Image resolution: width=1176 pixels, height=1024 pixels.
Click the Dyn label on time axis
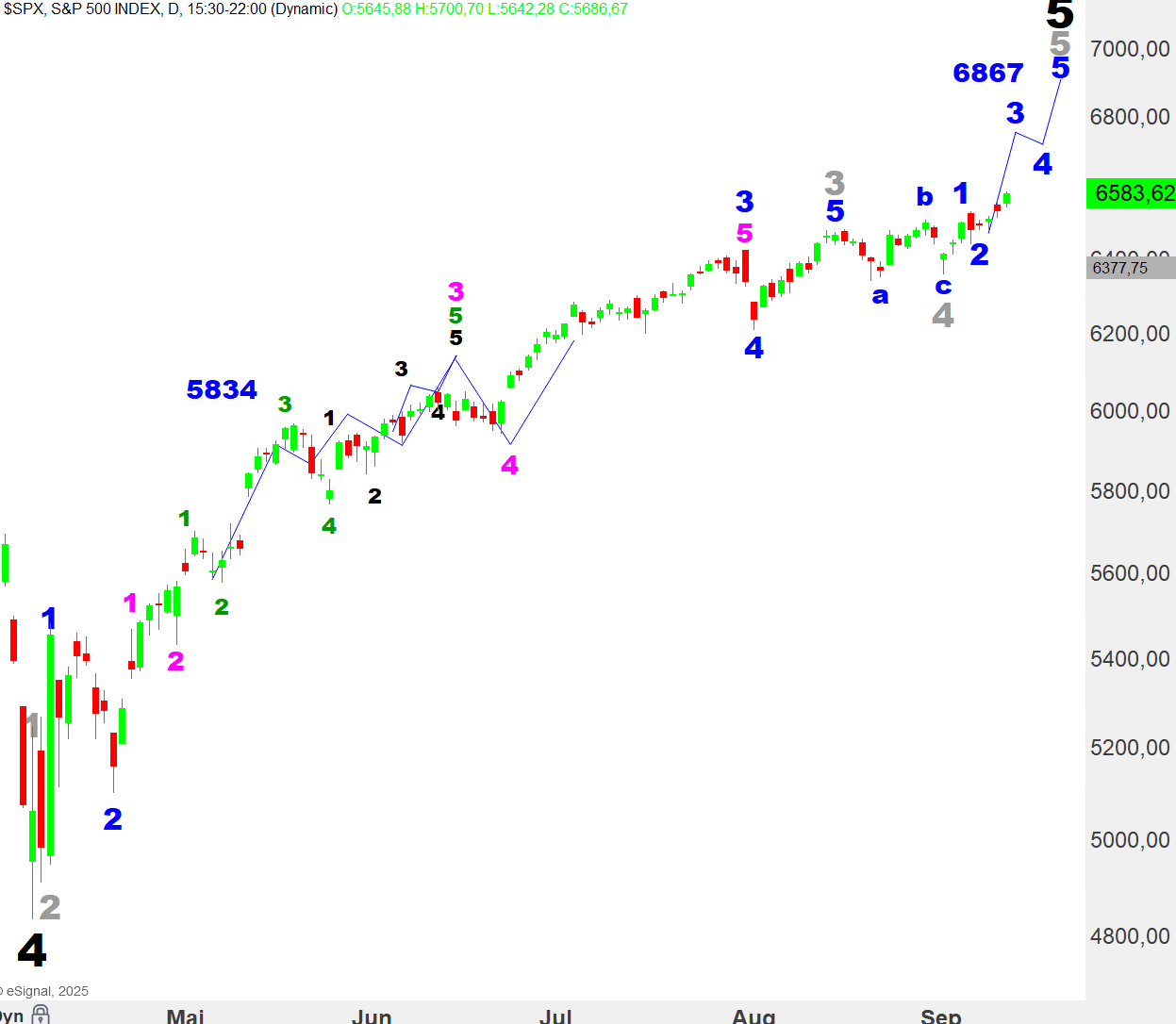point(11,1016)
